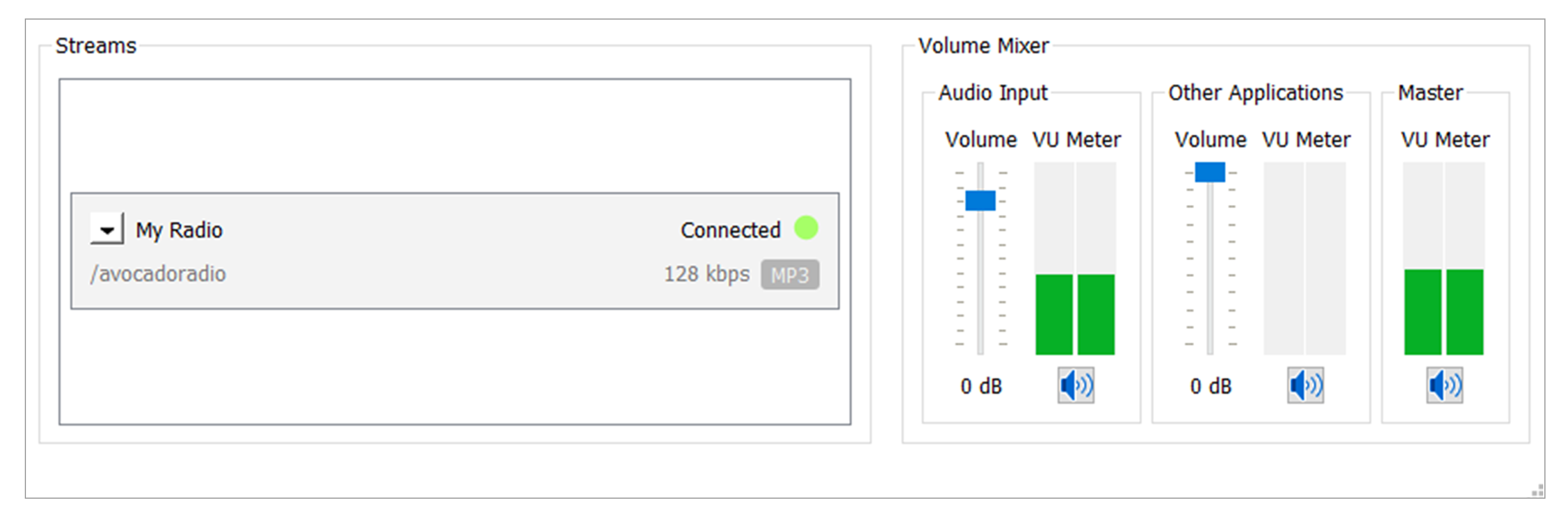Click the Audio Input 0 dB readout

981,387
